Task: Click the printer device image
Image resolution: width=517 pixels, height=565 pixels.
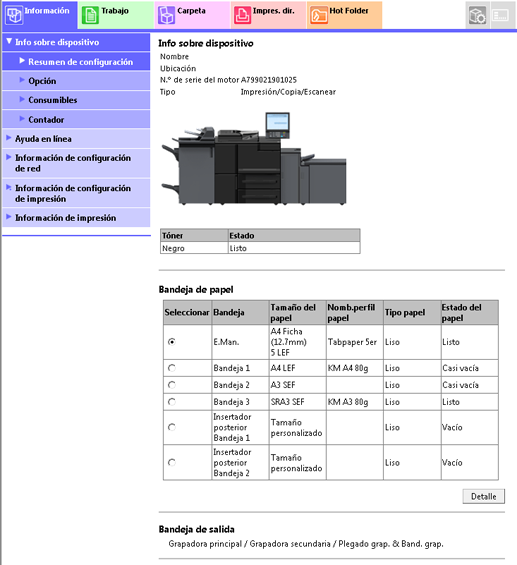Action: 254,159
